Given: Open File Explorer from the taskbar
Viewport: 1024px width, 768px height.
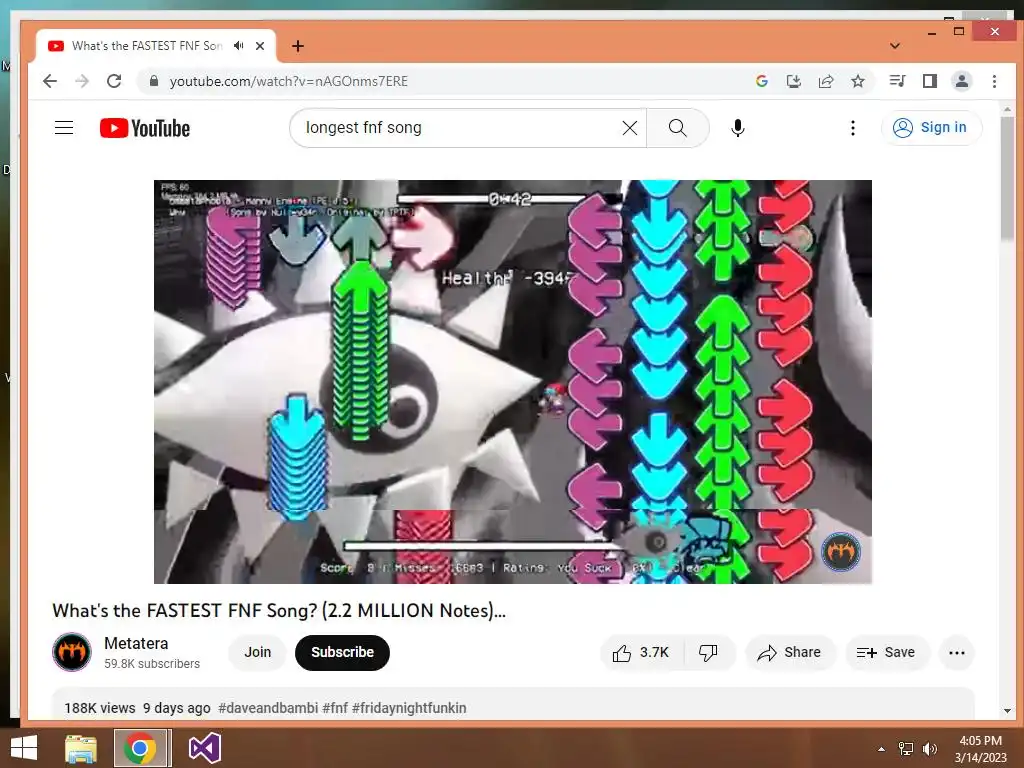Looking at the screenshot, I should (x=81, y=748).
